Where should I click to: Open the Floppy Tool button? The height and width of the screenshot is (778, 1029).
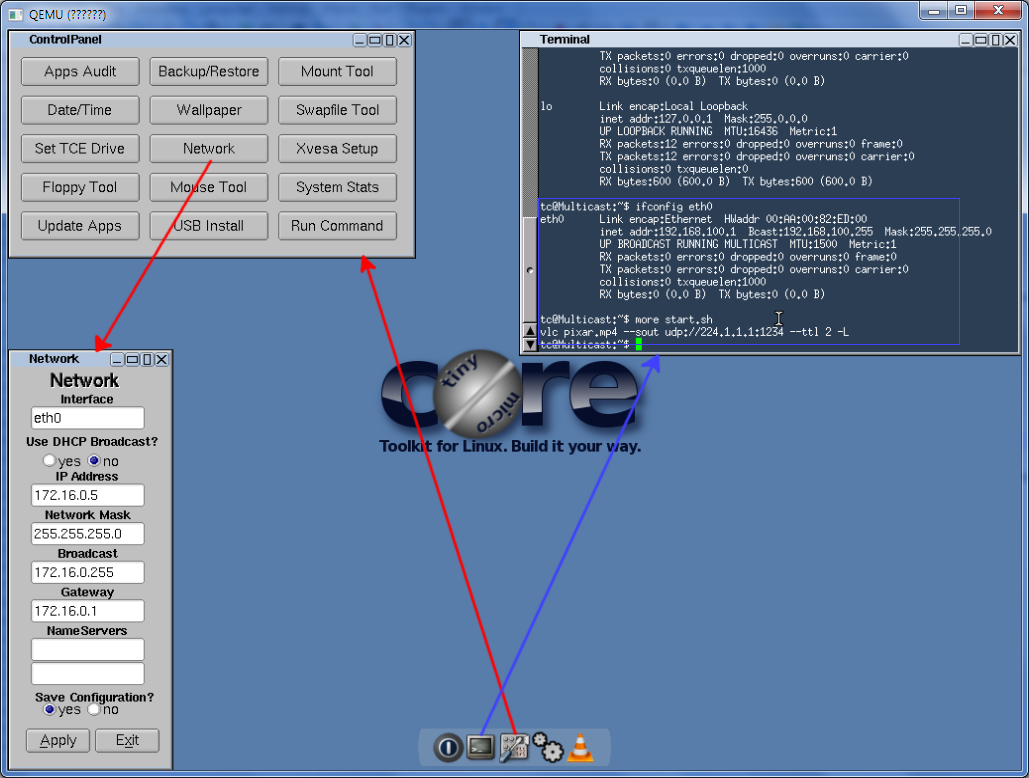(x=80, y=188)
